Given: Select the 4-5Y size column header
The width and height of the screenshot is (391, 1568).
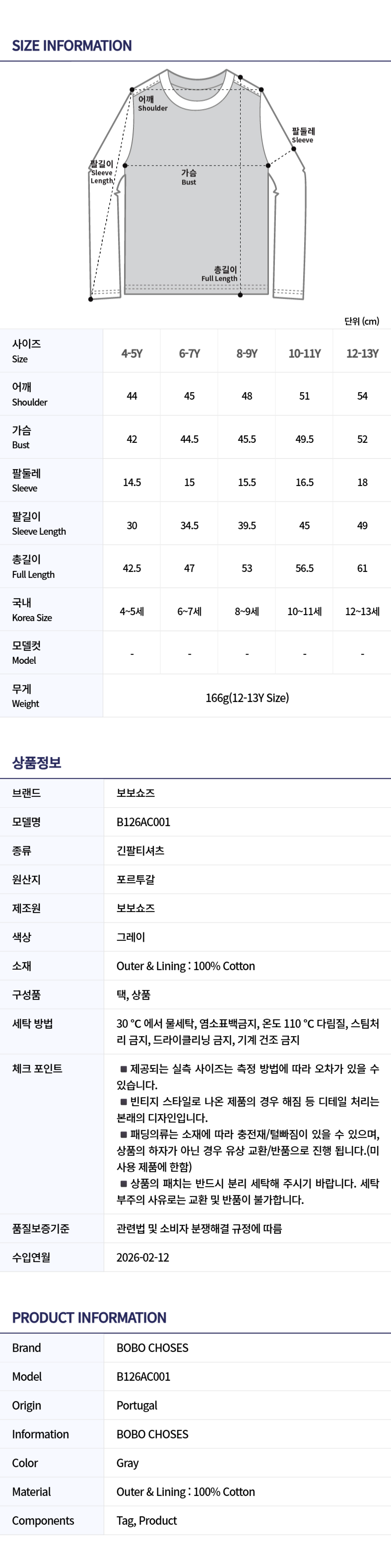Looking at the screenshot, I should coord(131,353).
